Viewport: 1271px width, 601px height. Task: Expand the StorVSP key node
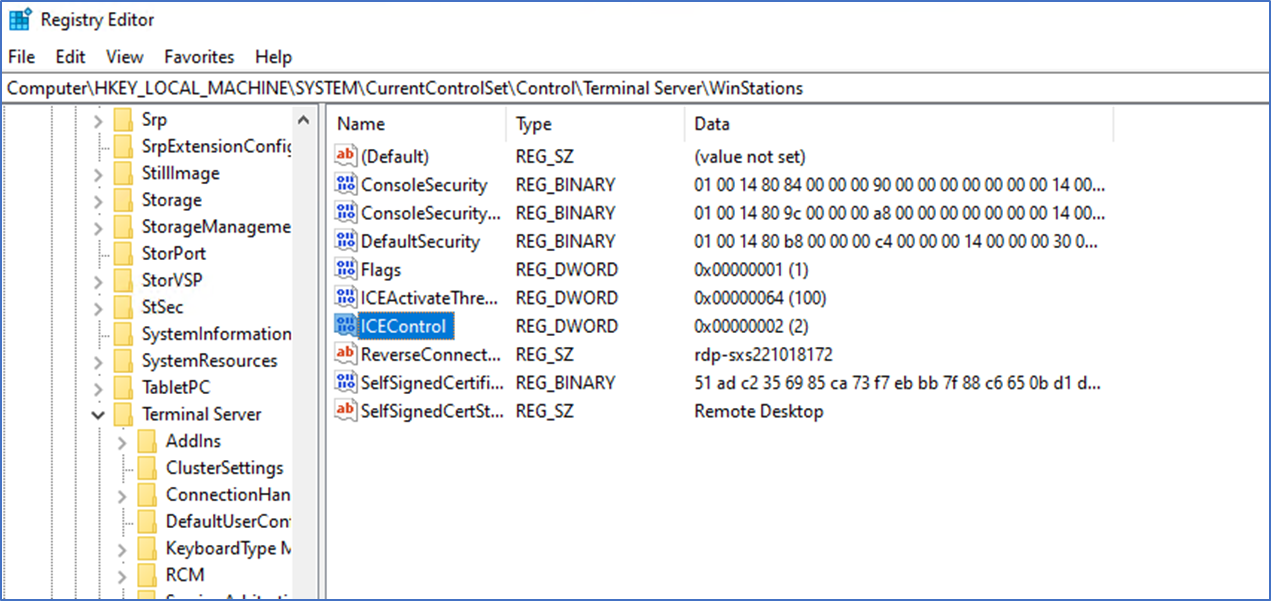pos(98,281)
